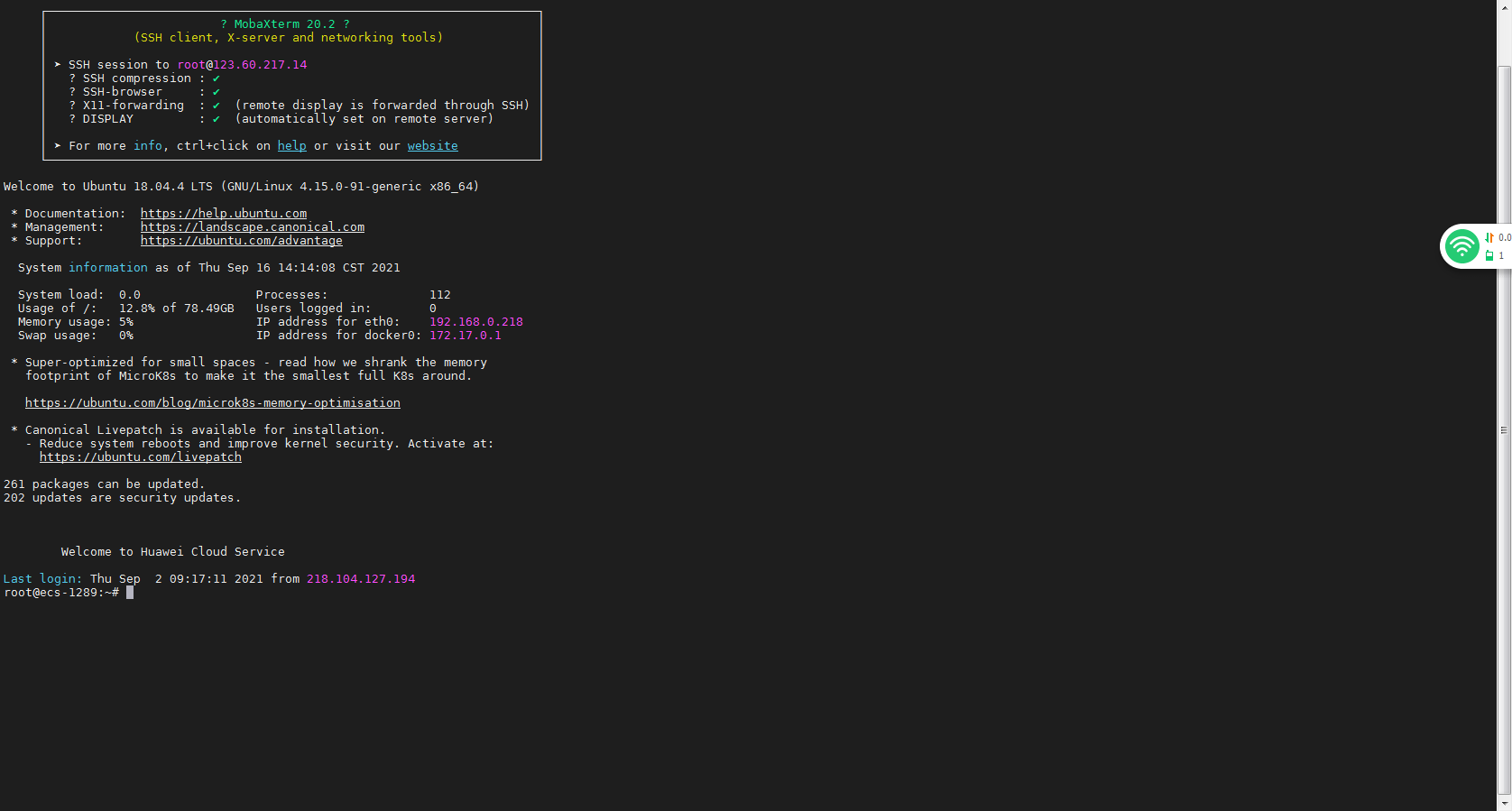Screen dimensions: 1512x811
Task: Click the 'Welcome to Huawei Cloud Service' text
Action: (x=173, y=552)
